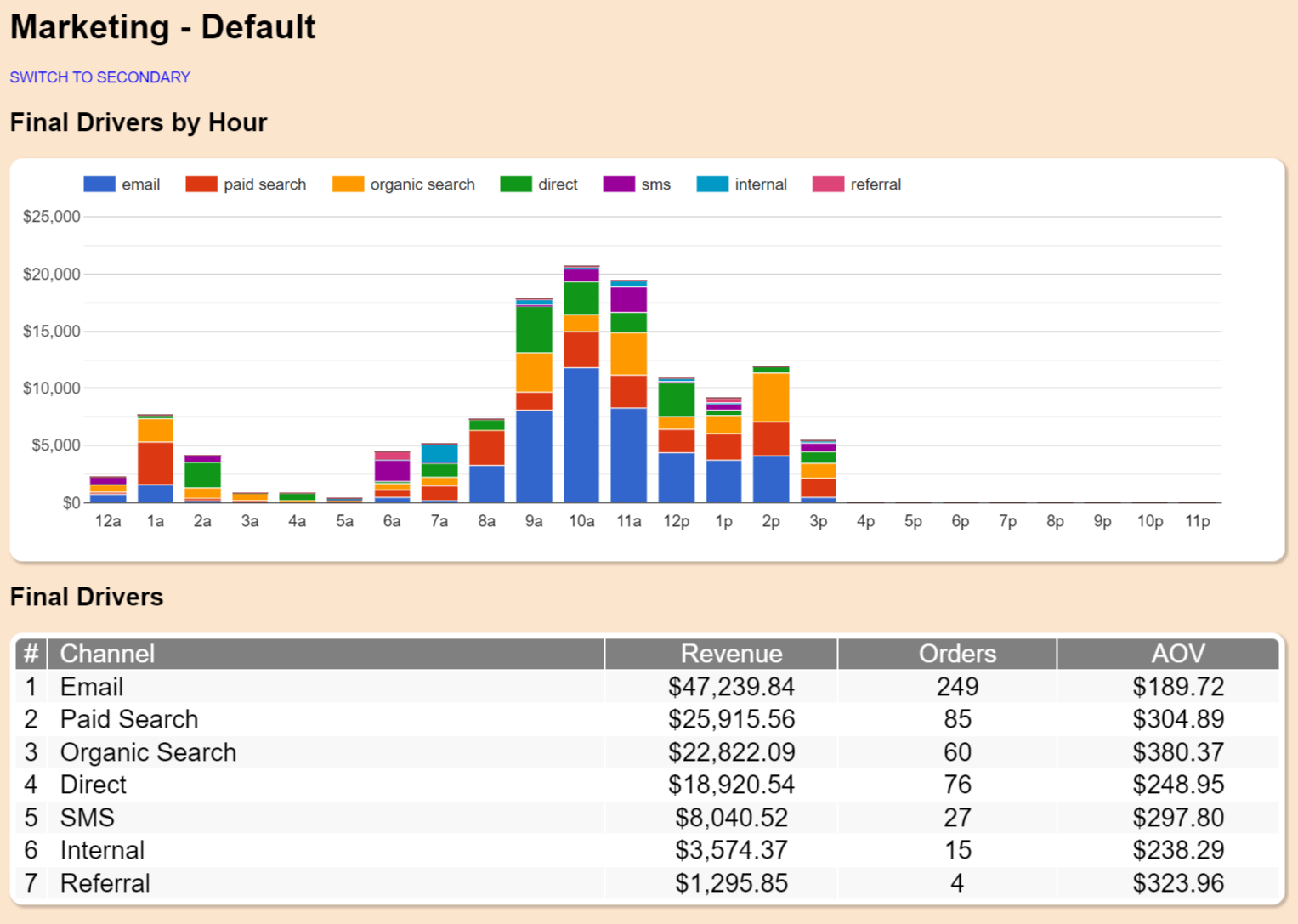
Task: Click the direct green legend swatch
Action: 516,184
